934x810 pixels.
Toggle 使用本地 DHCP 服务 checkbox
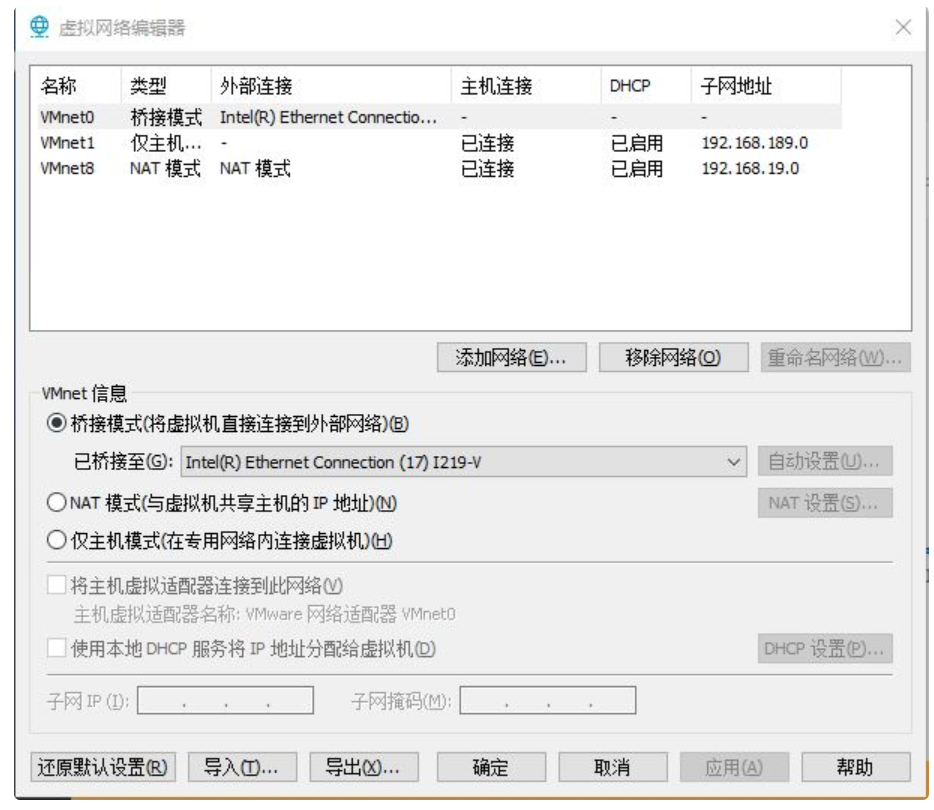tap(57, 647)
